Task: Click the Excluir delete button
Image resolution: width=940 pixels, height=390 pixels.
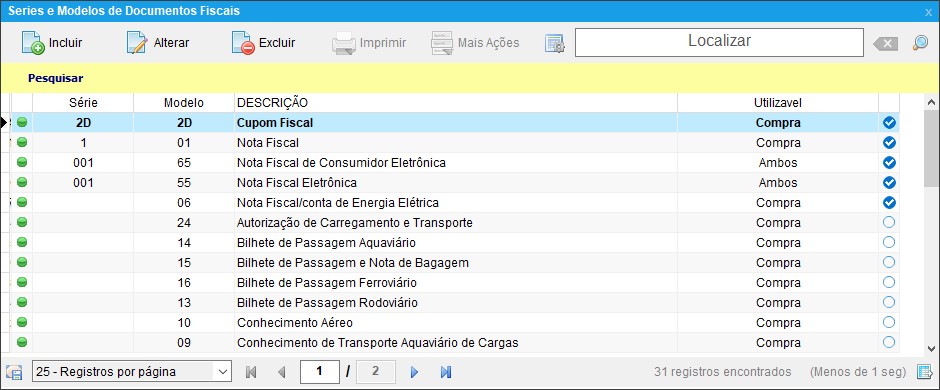Action: 263,43
